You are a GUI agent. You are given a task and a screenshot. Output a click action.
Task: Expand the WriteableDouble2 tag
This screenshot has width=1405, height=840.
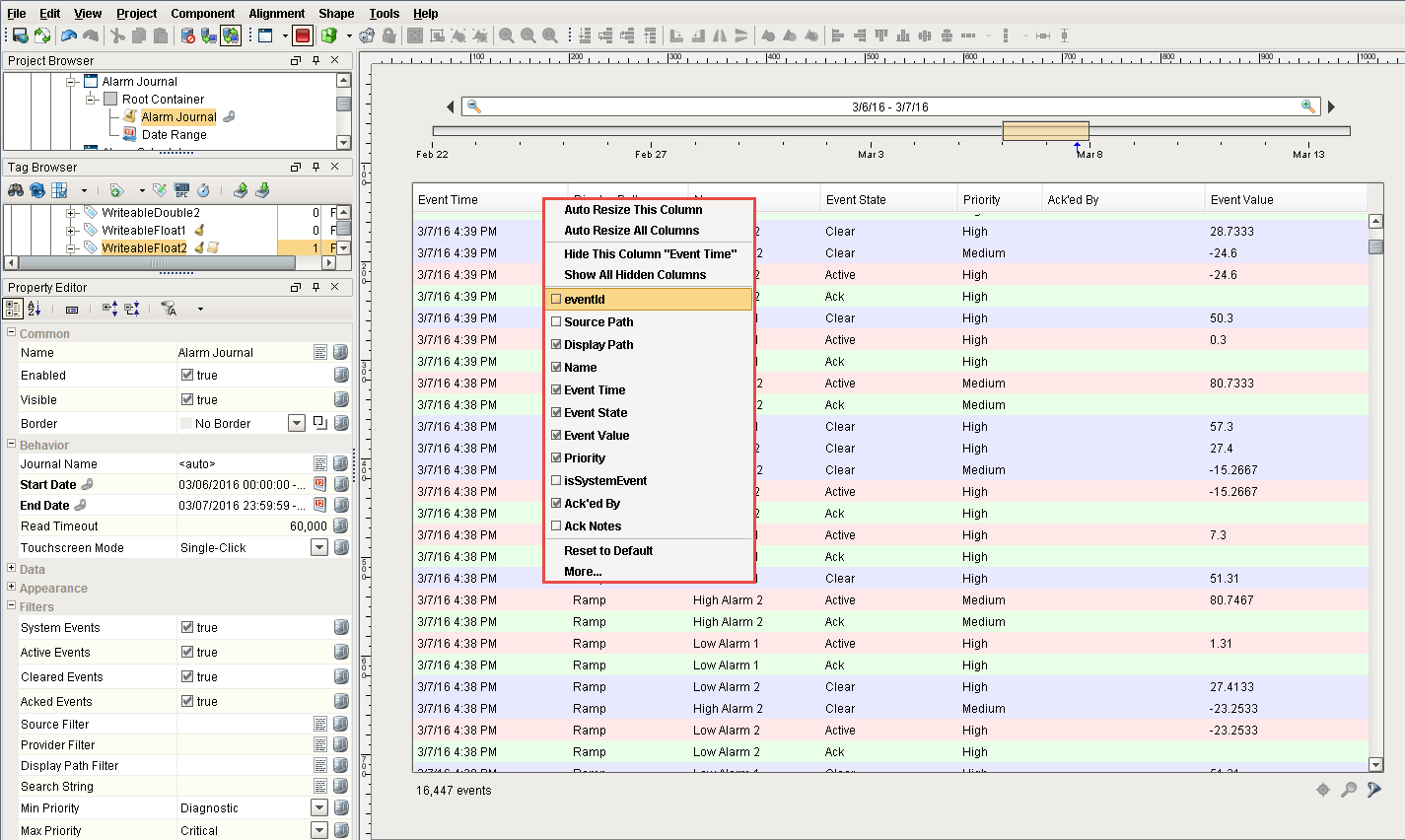(x=71, y=212)
